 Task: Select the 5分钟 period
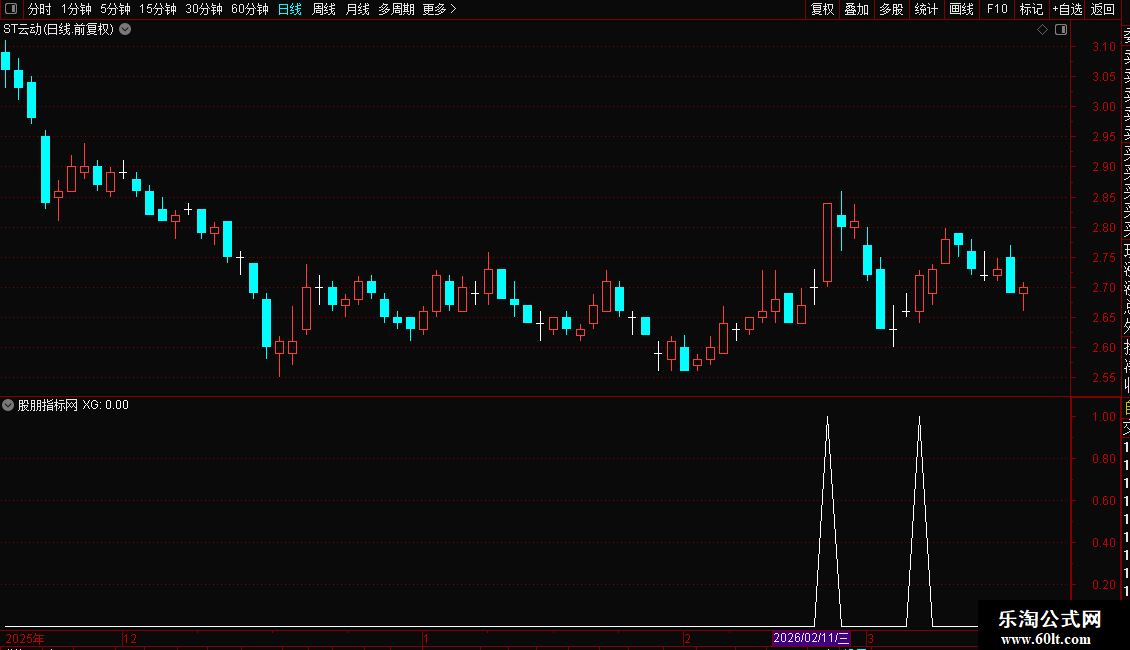pyautogui.click(x=115, y=9)
